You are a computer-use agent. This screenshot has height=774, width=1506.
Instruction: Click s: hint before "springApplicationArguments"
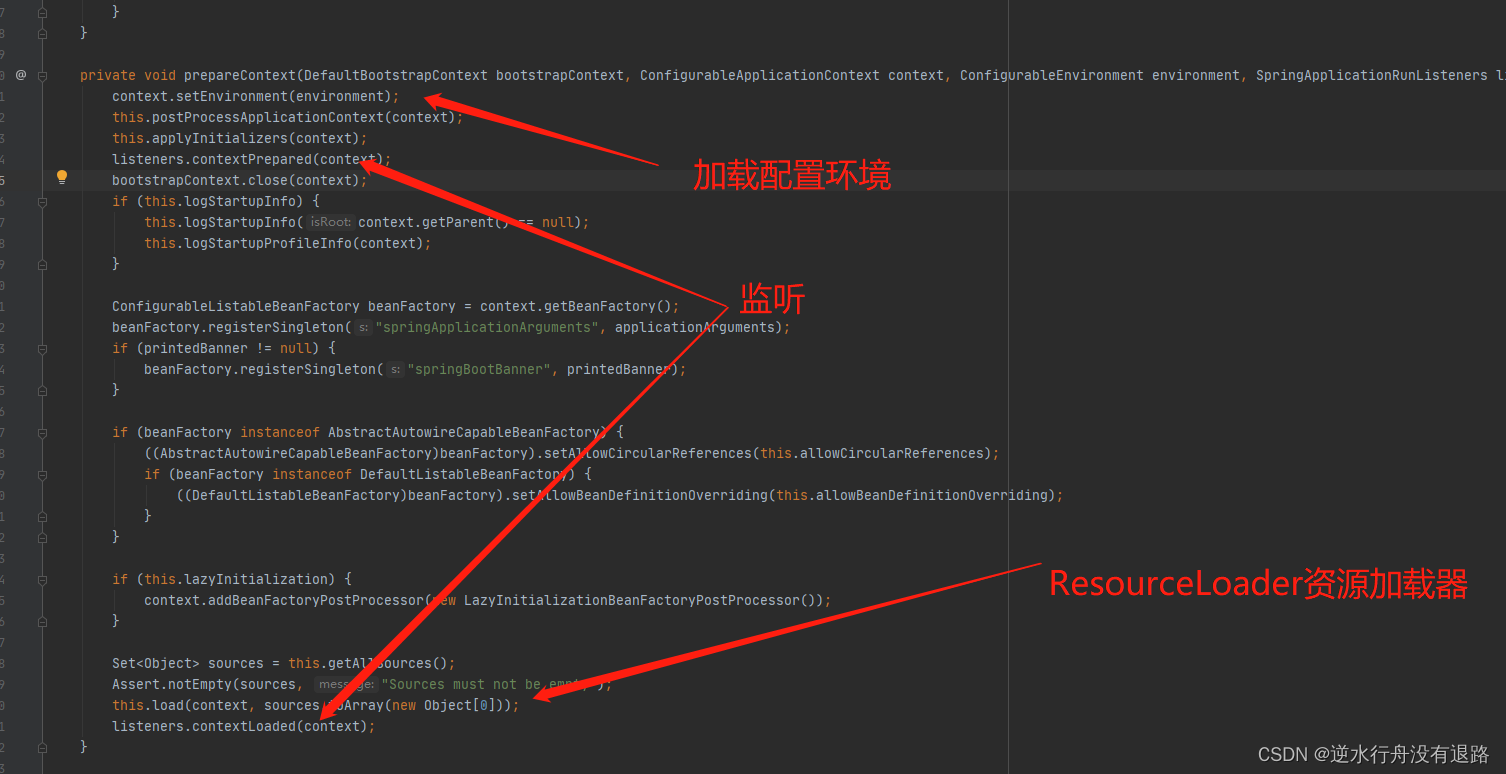pyautogui.click(x=363, y=327)
